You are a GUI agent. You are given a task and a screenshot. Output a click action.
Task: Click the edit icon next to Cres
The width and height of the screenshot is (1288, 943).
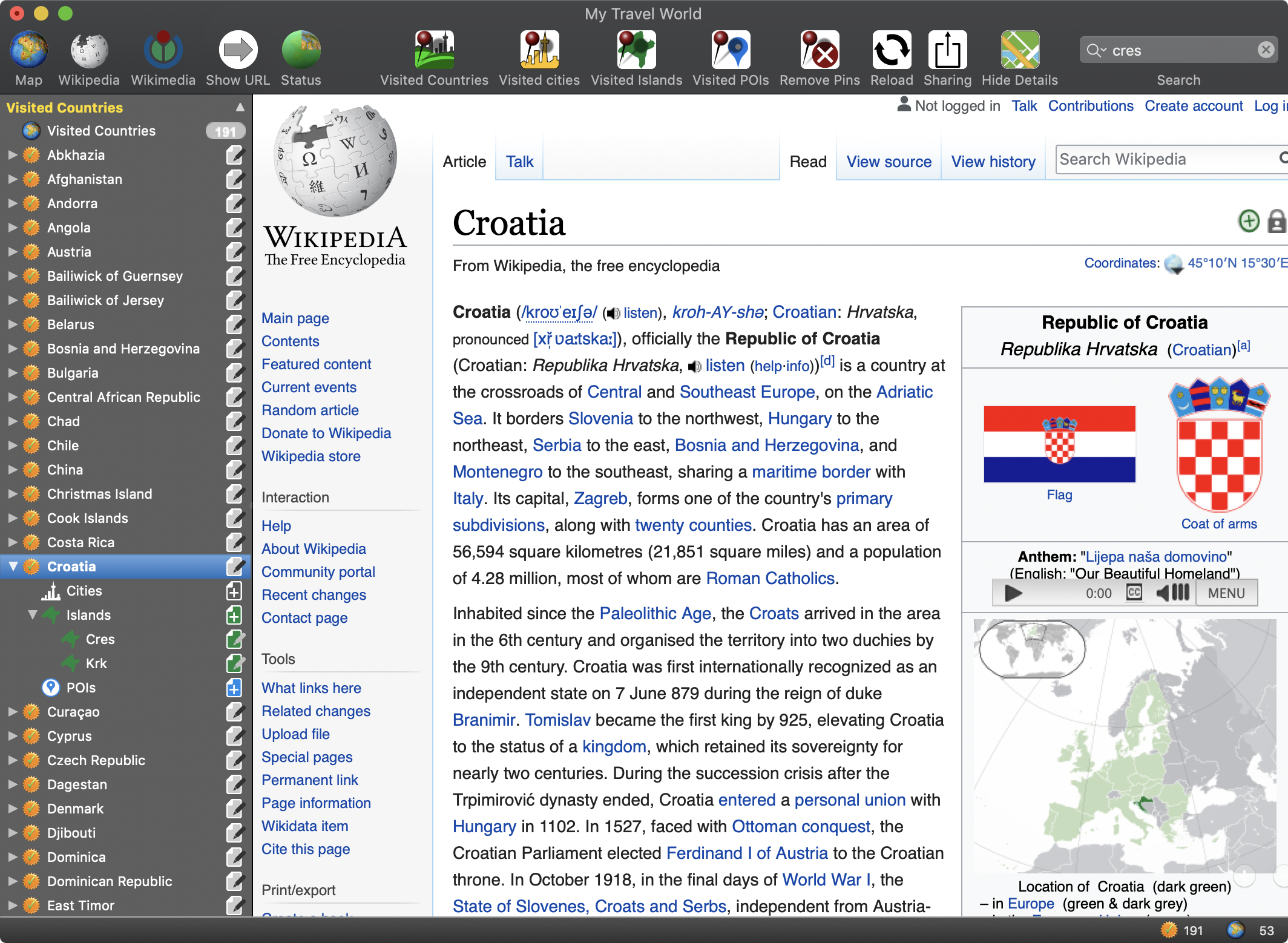235,639
